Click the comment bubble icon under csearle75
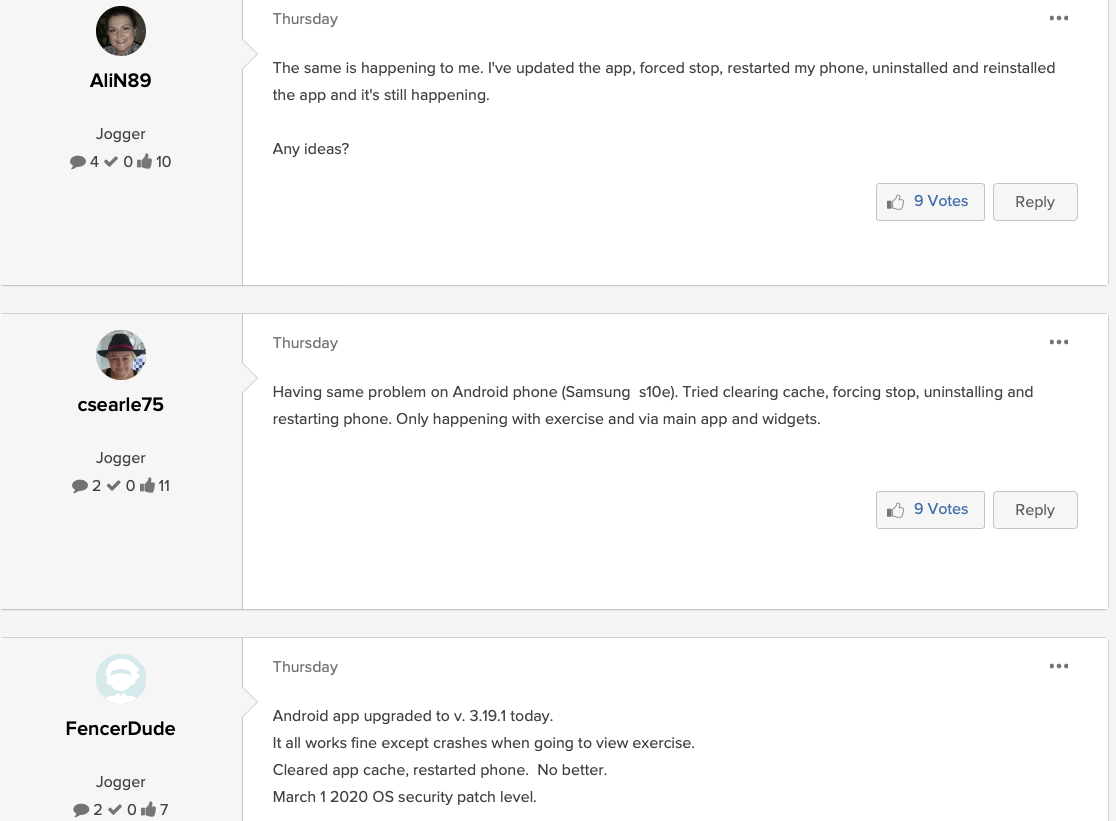Screen dimensions: 1116x821 (x=80, y=486)
